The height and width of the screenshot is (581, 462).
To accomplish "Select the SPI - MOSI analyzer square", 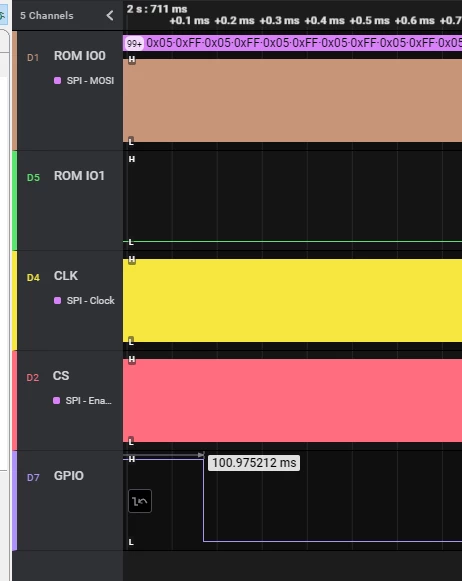I will 57,80.
